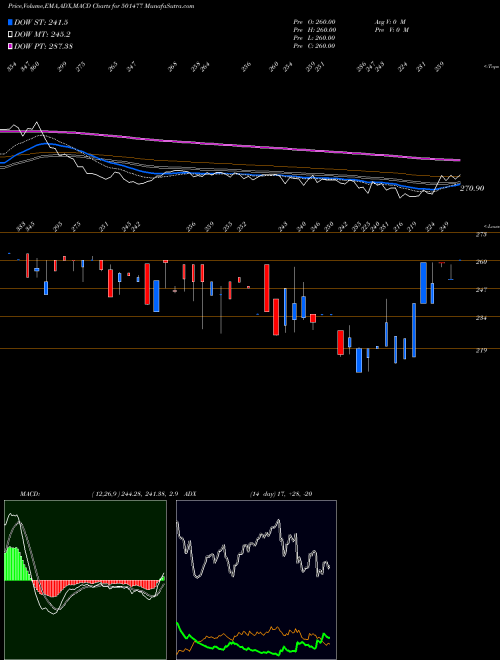The image size is (500, 660).
Task: Click the 'MACD:' panel heading
Action: point(30,494)
